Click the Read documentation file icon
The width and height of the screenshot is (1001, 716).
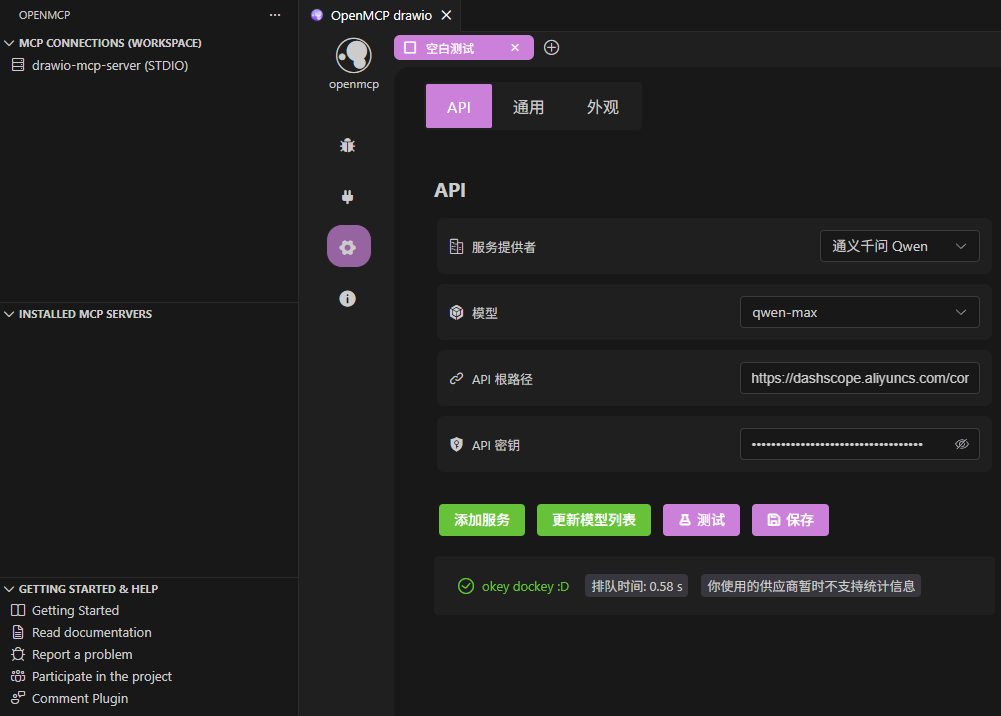coord(18,632)
